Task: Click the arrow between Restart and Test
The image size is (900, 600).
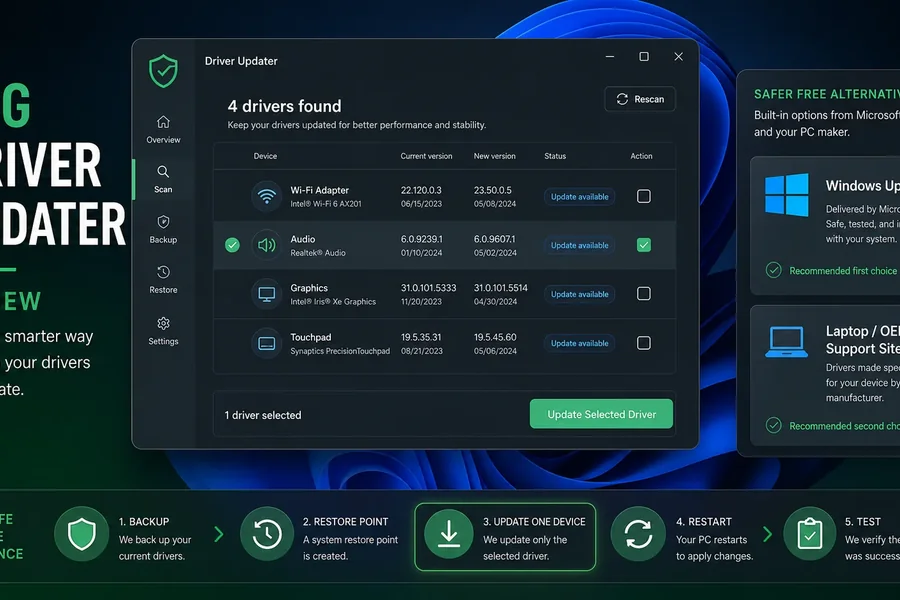Action: click(x=767, y=535)
